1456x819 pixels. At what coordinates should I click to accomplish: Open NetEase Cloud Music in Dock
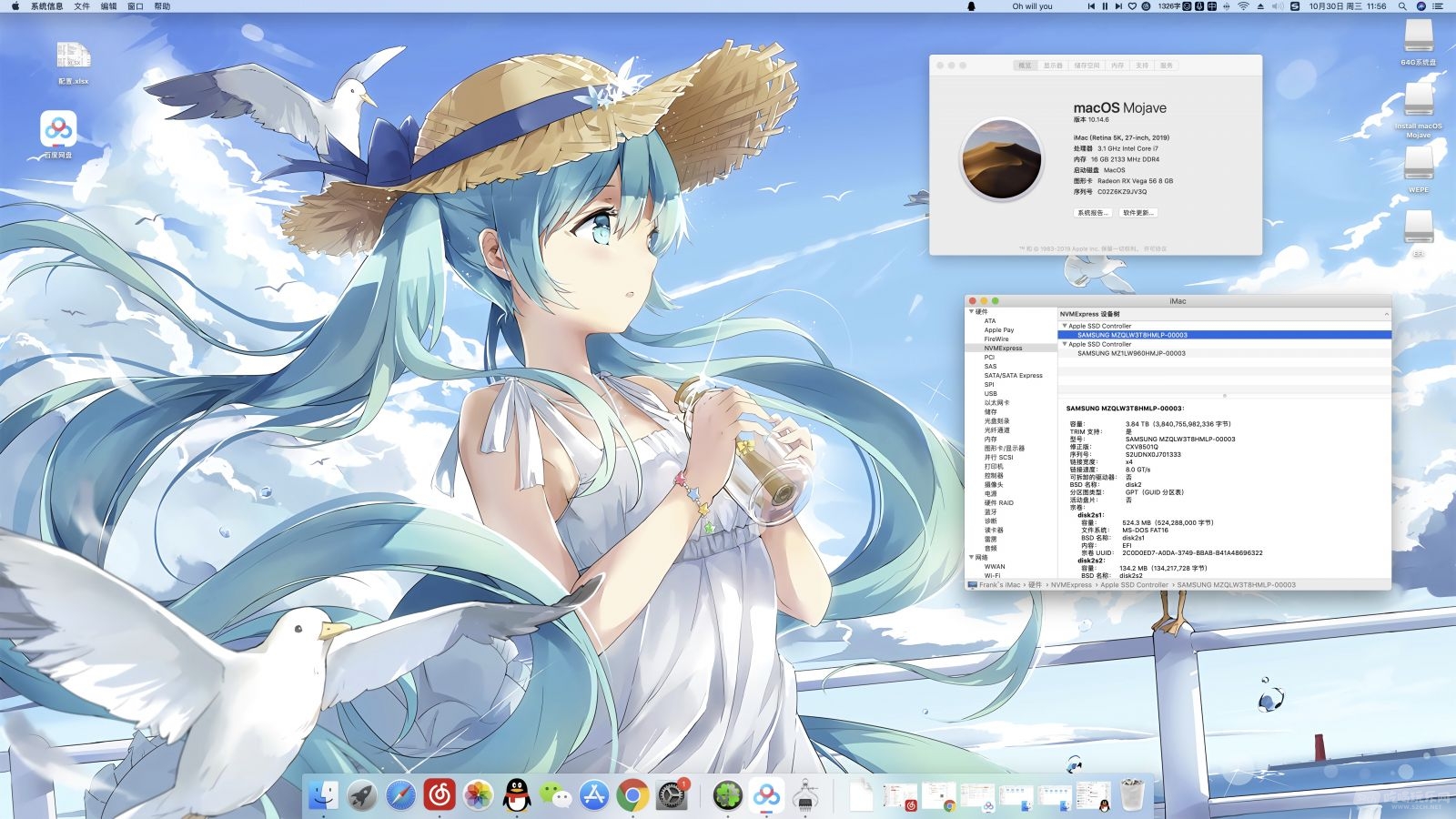coord(440,795)
